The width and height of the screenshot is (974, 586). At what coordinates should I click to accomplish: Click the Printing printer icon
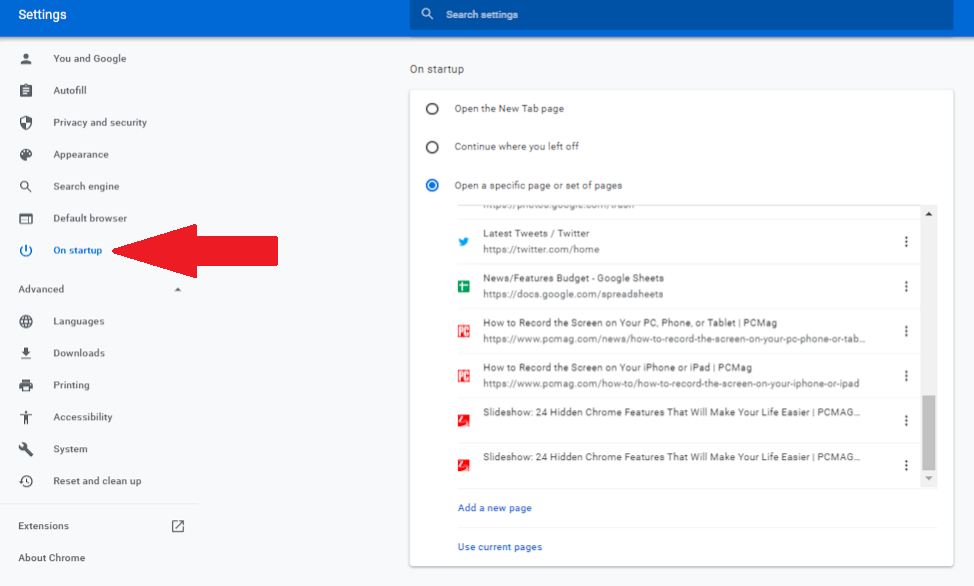pyautogui.click(x=26, y=385)
